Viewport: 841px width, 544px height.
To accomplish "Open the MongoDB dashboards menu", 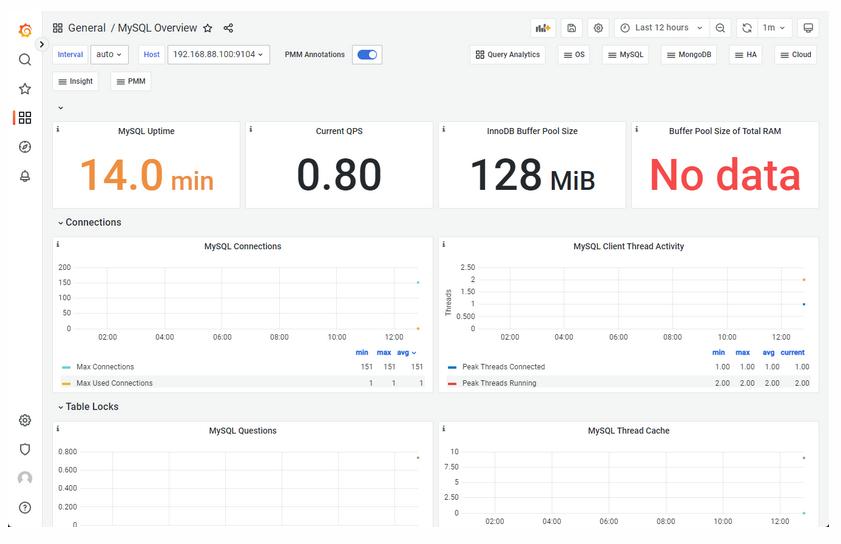I will click(689, 55).
